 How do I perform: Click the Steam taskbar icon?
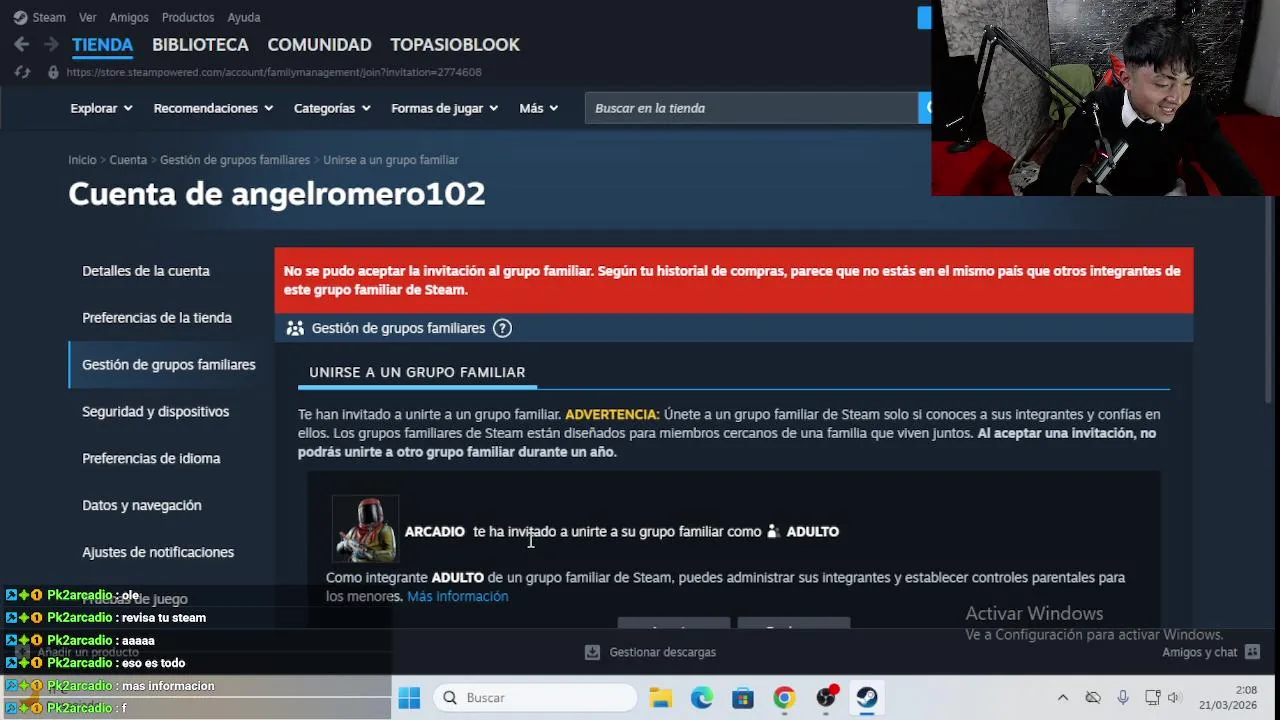pos(867,697)
